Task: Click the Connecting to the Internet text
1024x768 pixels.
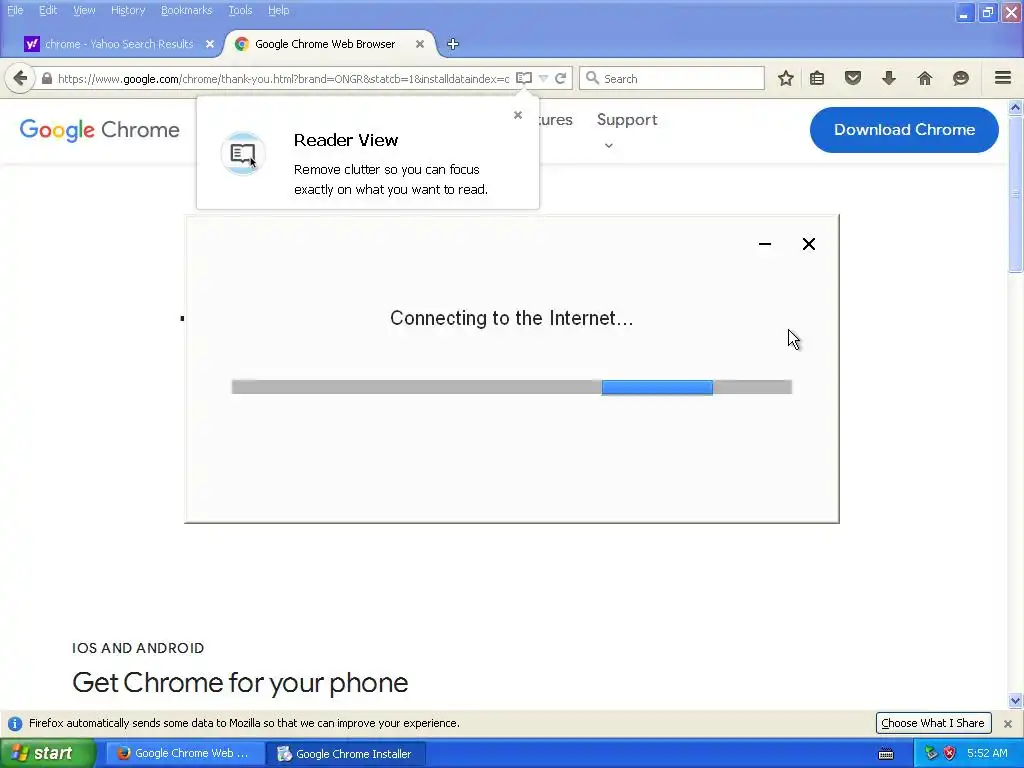Action: pos(511,318)
